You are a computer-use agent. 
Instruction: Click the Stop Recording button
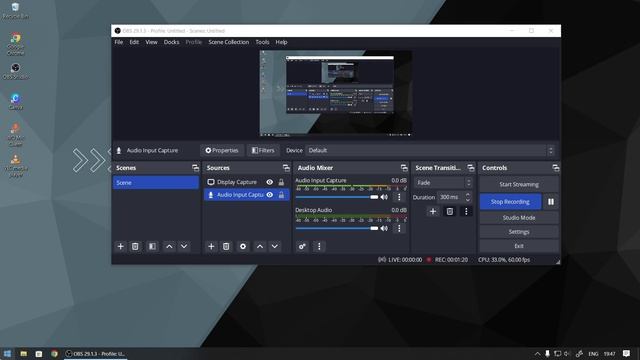click(x=510, y=202)
